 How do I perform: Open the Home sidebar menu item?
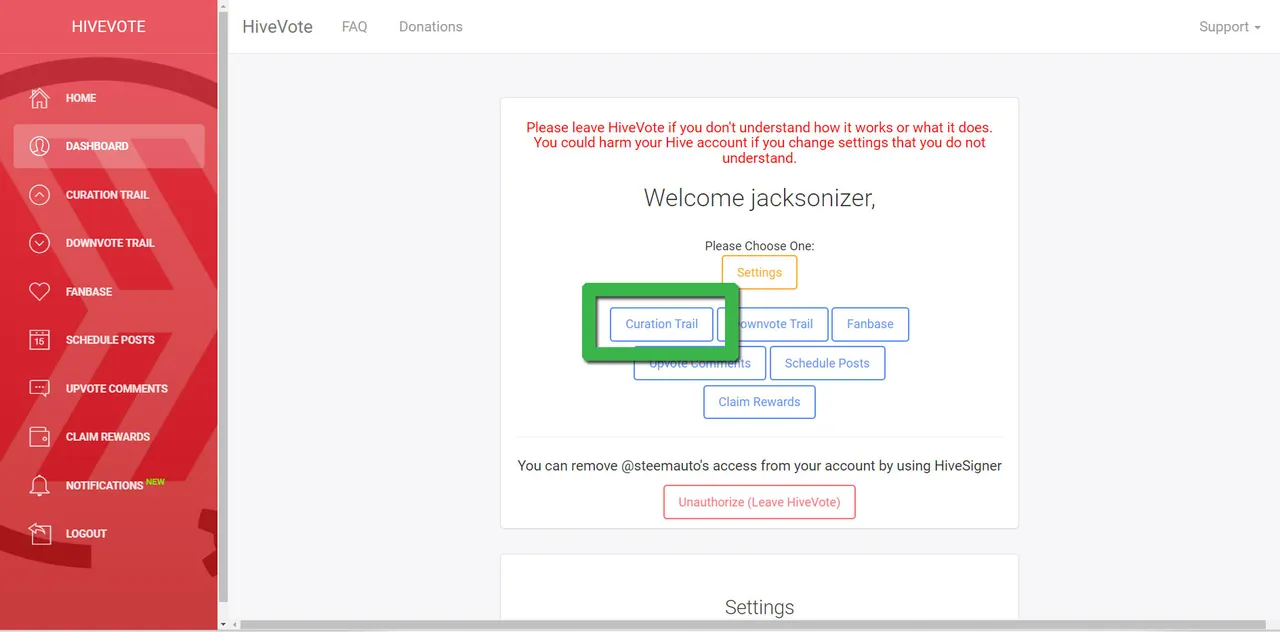[109, 98]
